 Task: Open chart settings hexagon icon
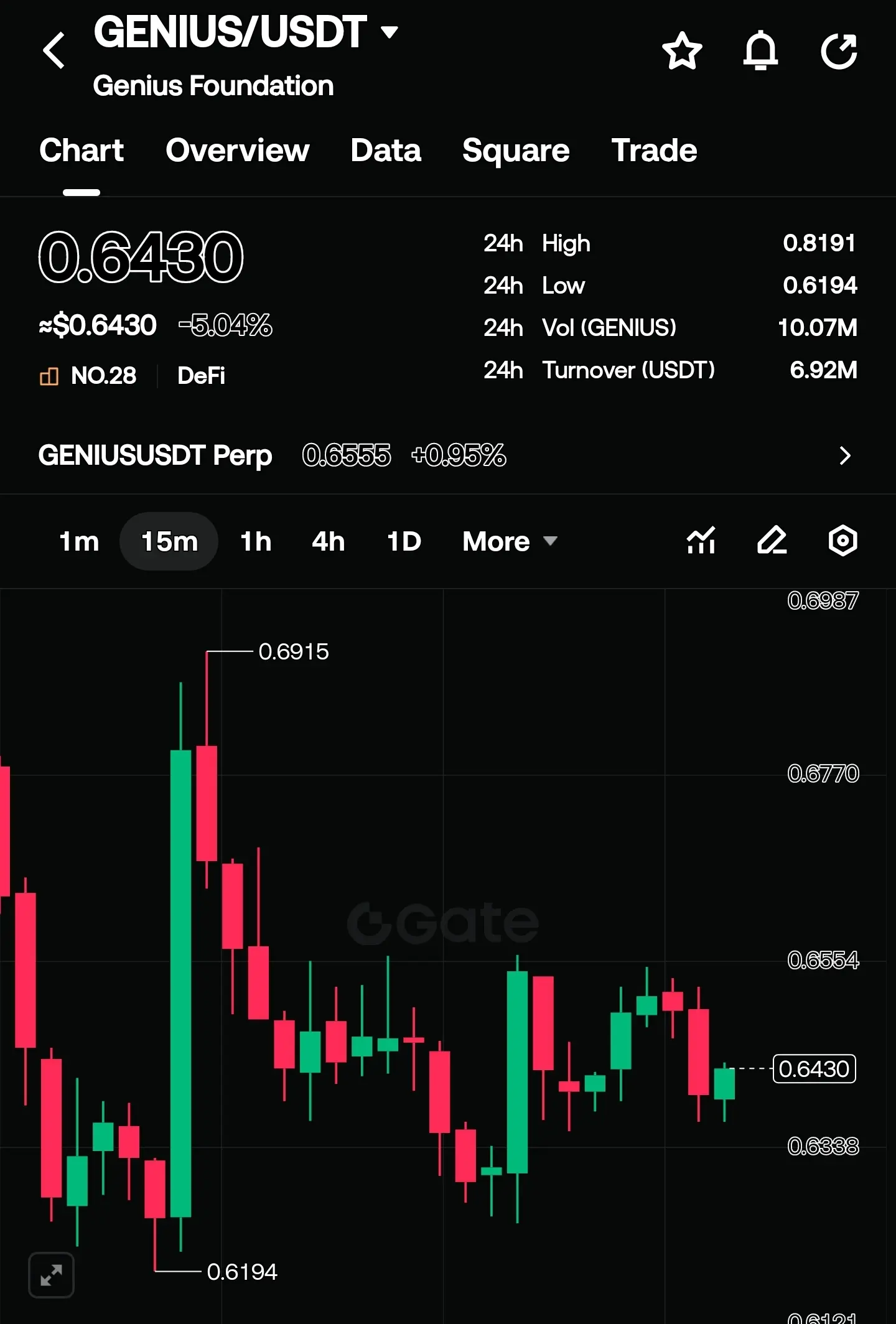(x=843, y=540)
